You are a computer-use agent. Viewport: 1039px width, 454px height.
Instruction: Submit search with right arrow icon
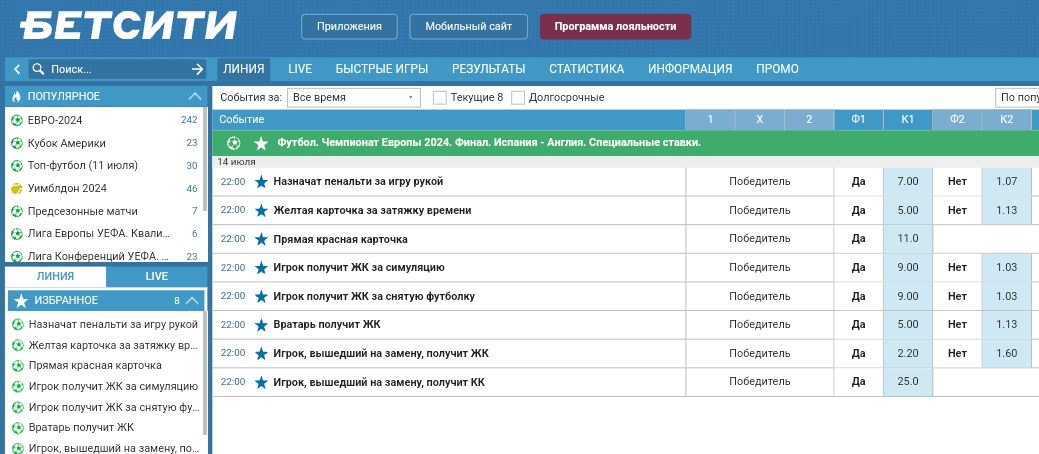(197, 69)
